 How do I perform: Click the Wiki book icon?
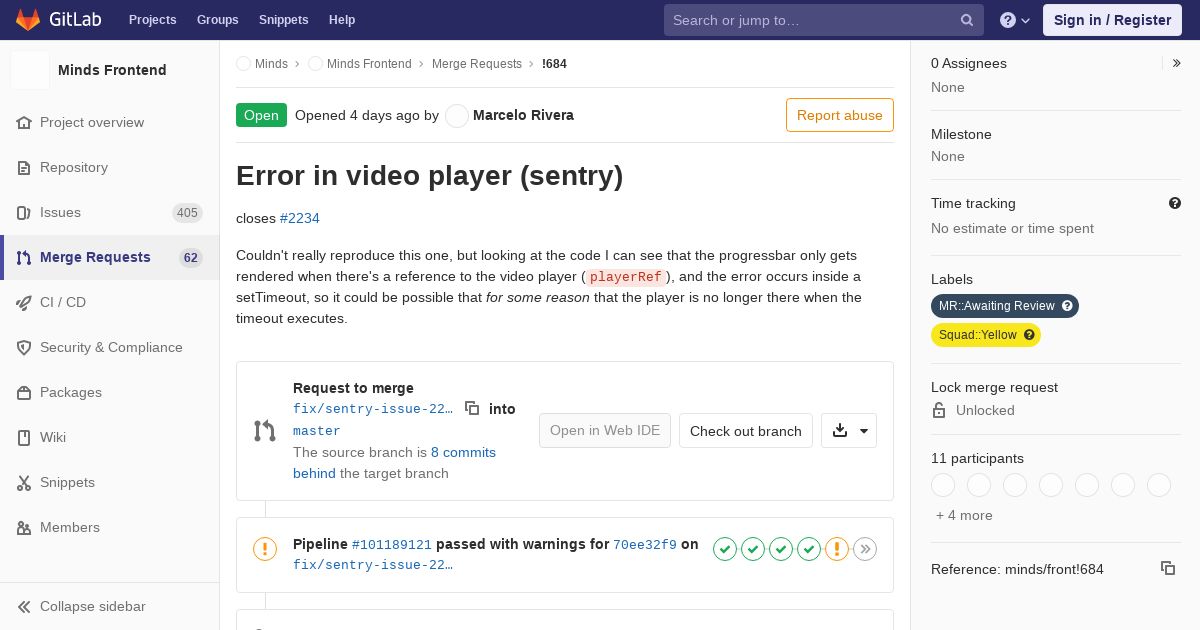[x=24, y=437]
